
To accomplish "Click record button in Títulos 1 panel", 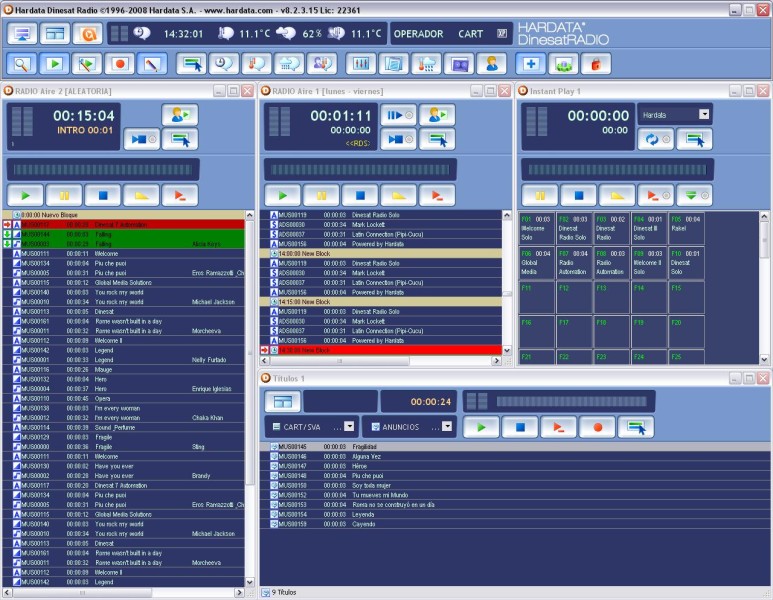I will tap(597, 427).
